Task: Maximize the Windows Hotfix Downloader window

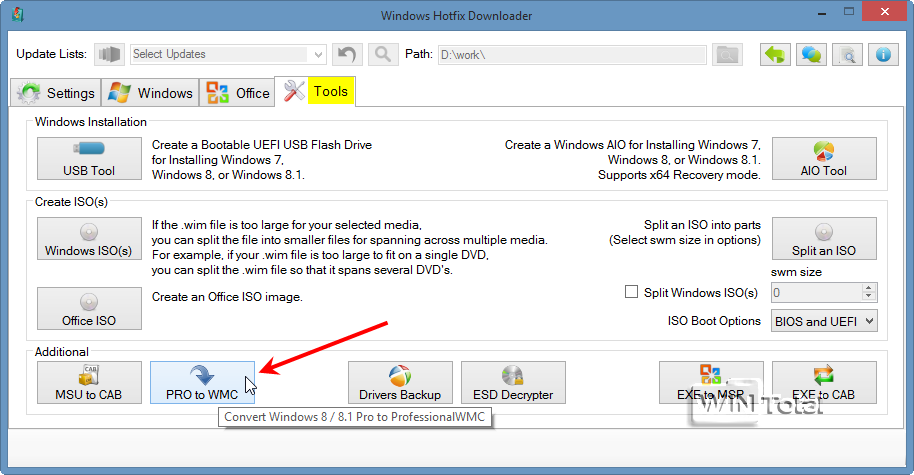Action: point(849,12)
